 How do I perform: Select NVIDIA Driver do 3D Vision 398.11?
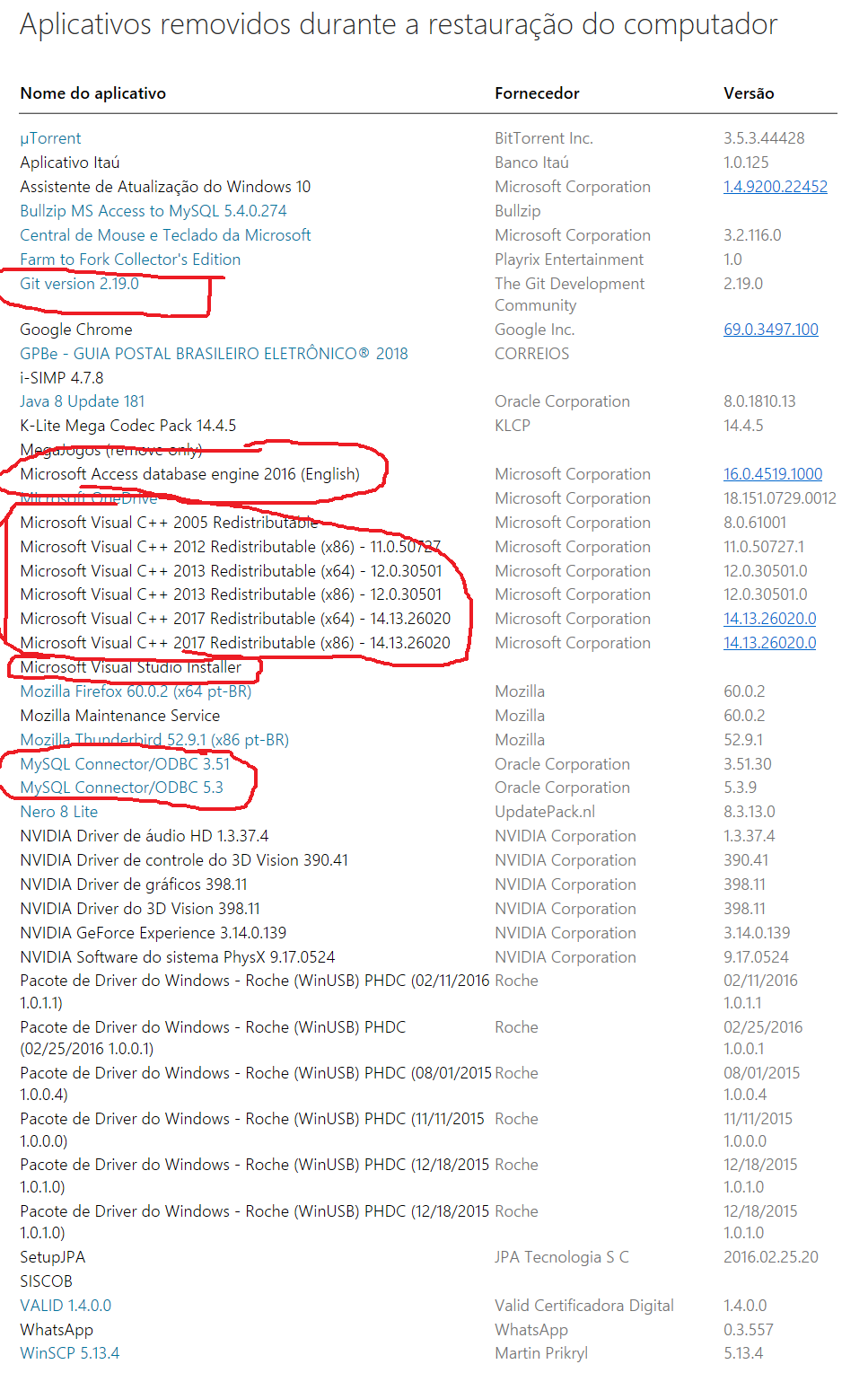click(139, 909)
